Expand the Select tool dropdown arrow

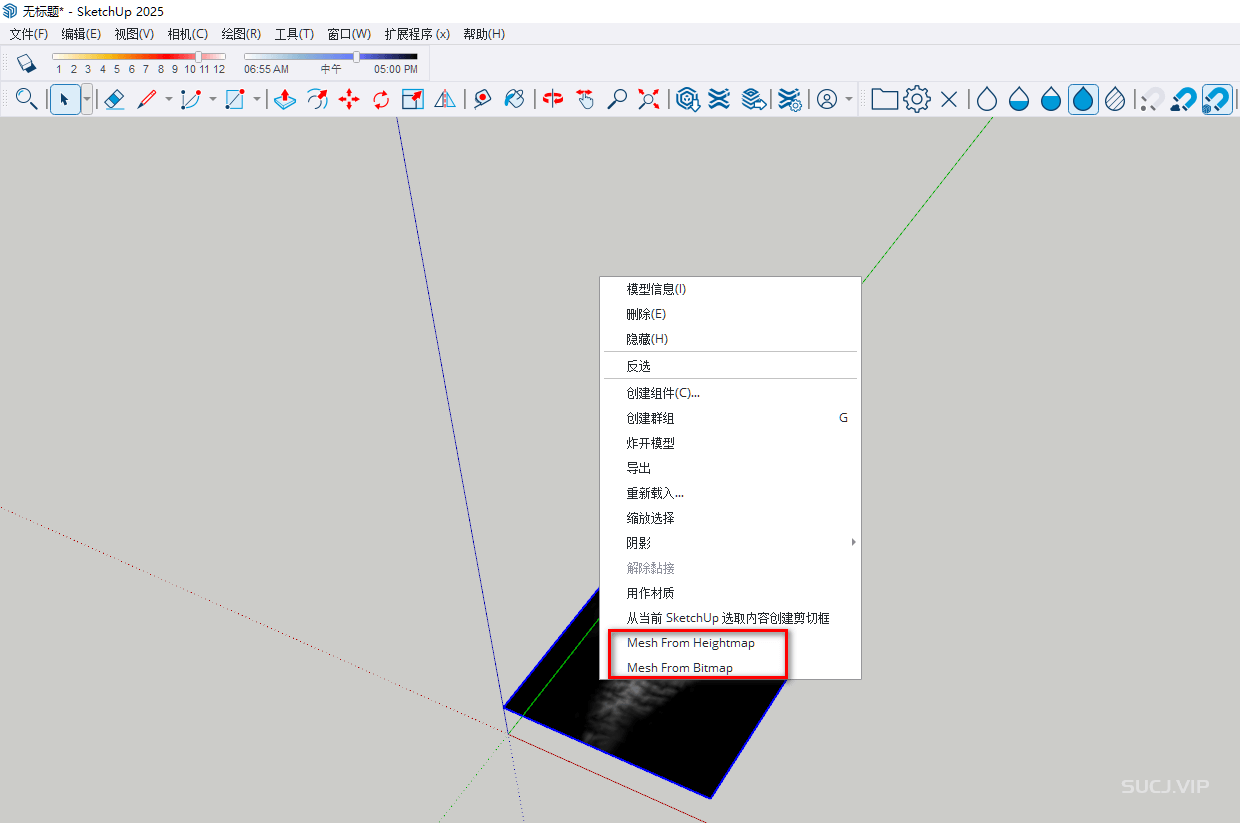pyautogui.click(x=87, y=99)
